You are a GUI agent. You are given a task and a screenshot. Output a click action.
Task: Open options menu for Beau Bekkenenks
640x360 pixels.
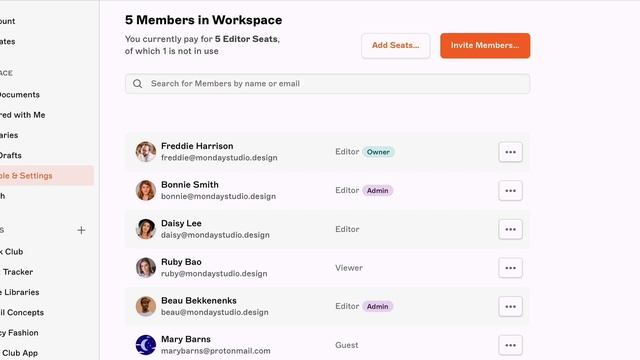point(510,307)
